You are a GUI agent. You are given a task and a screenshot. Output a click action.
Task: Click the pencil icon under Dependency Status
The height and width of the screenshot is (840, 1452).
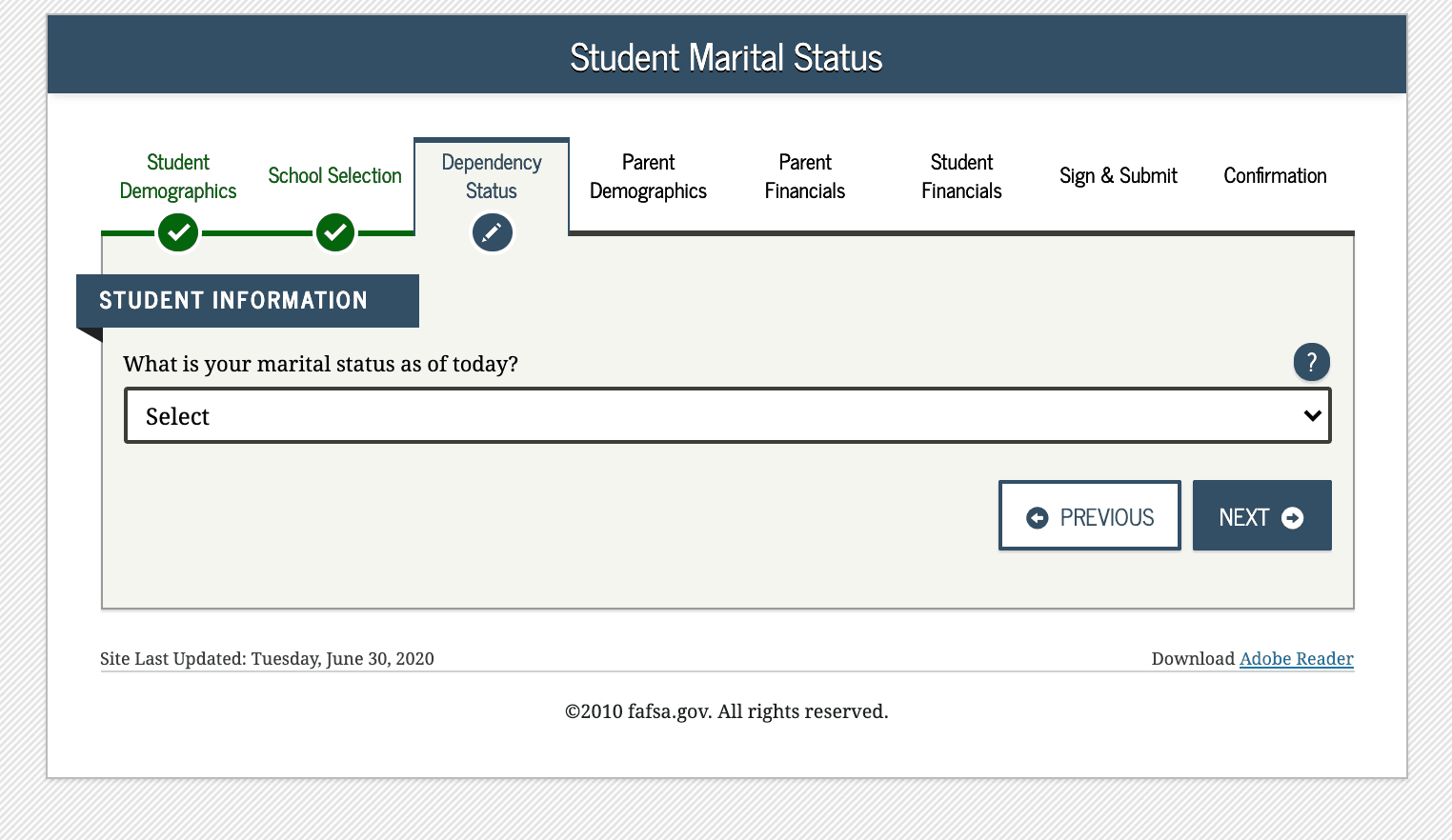click(x=492, y=231)
